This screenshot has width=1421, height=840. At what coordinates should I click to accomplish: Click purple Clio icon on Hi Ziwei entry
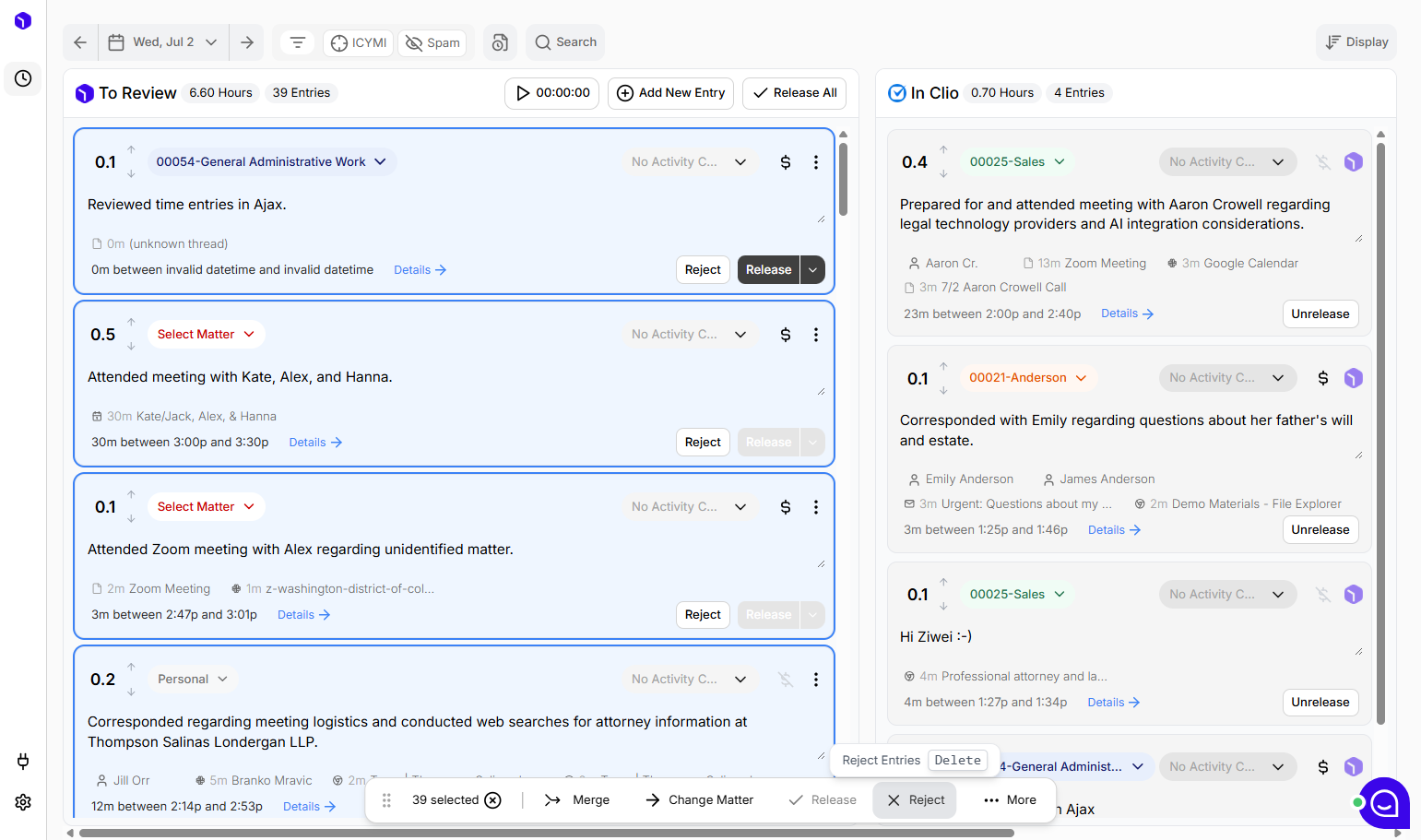pyautogui.click(x=1353, y=595)
